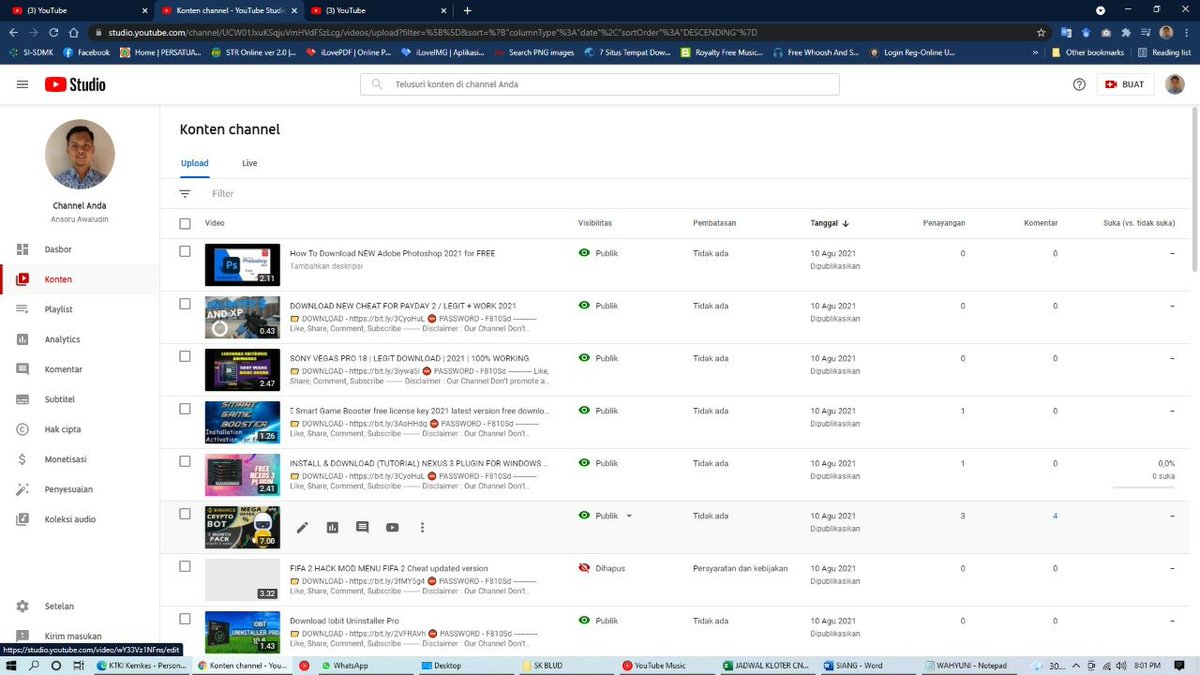Image resolution: width=1200 pixels, height=675 pixels.
Task: Click the Monetisasi dollar icon
Action: coord(22,459)
